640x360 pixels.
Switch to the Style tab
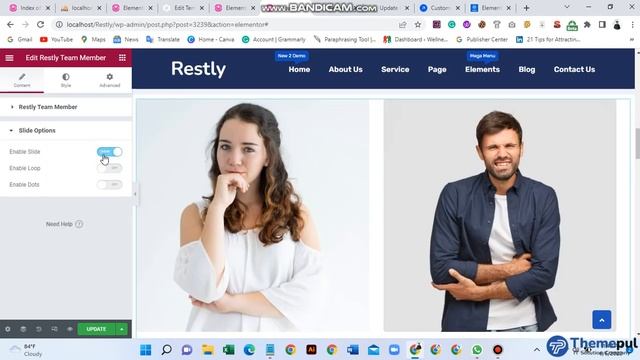[66, 80]
